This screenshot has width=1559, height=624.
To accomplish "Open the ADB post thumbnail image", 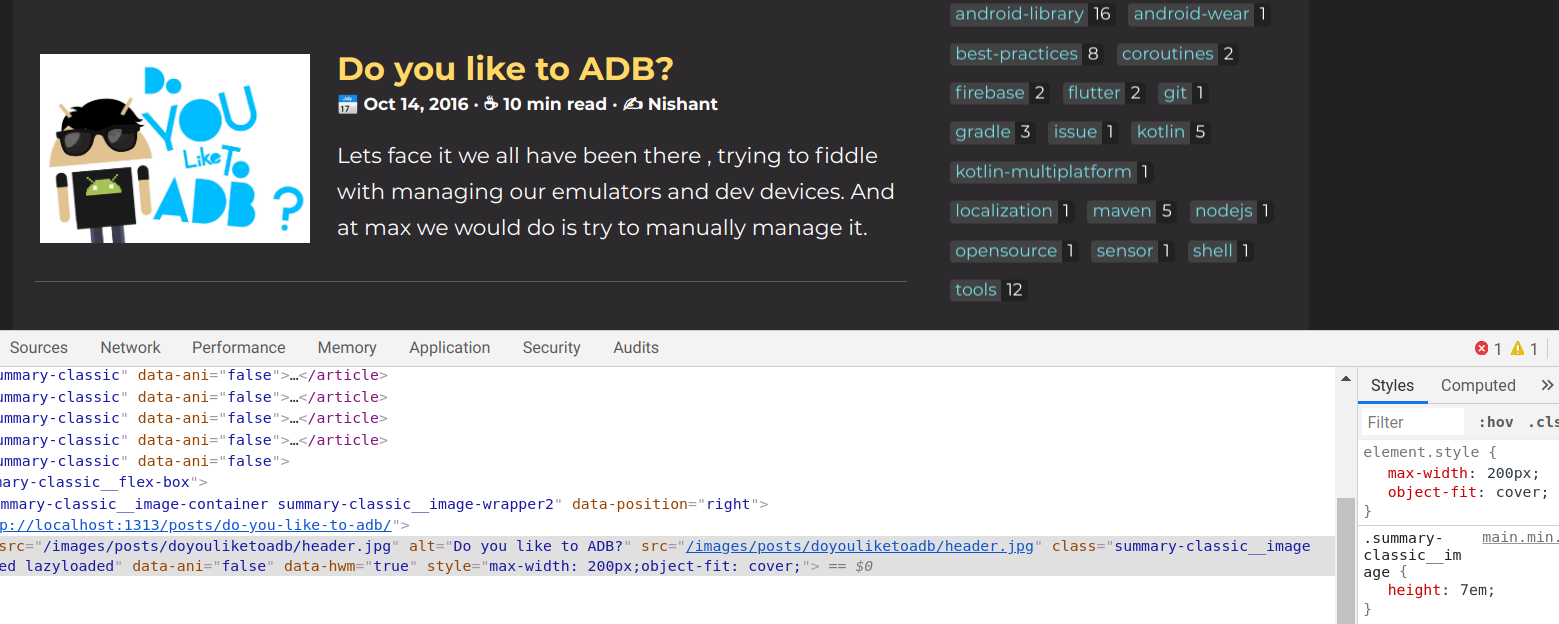I will 175,148.
